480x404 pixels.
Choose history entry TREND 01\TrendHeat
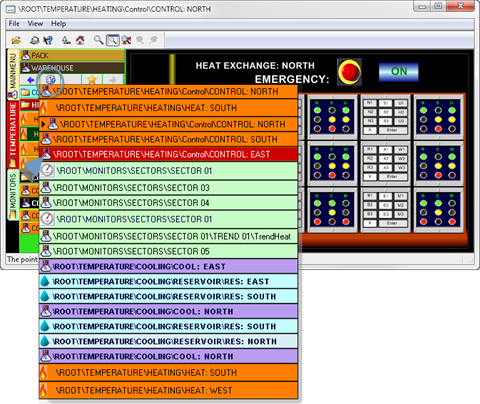(168, 236)
